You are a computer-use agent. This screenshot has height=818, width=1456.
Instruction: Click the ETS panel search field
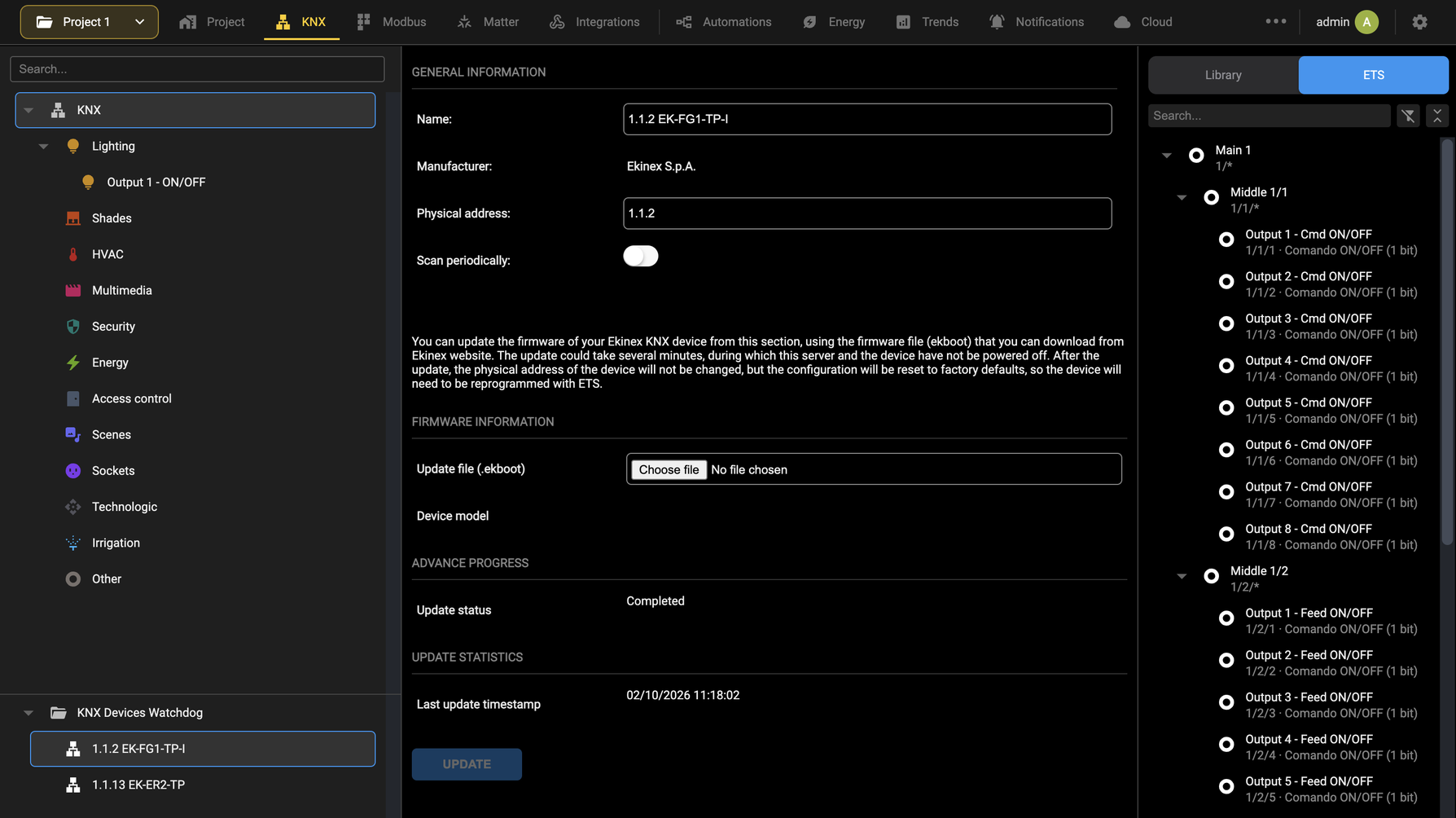click(1269, 116)
